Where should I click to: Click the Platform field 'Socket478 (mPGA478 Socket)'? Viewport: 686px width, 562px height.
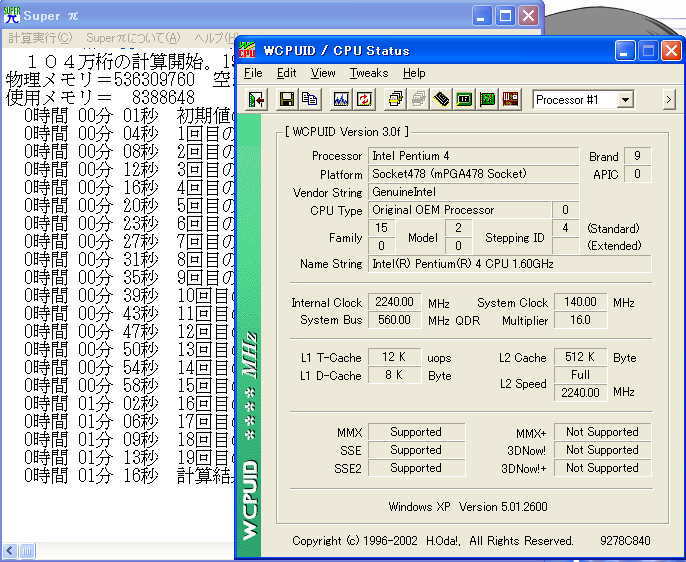(473, 174)
